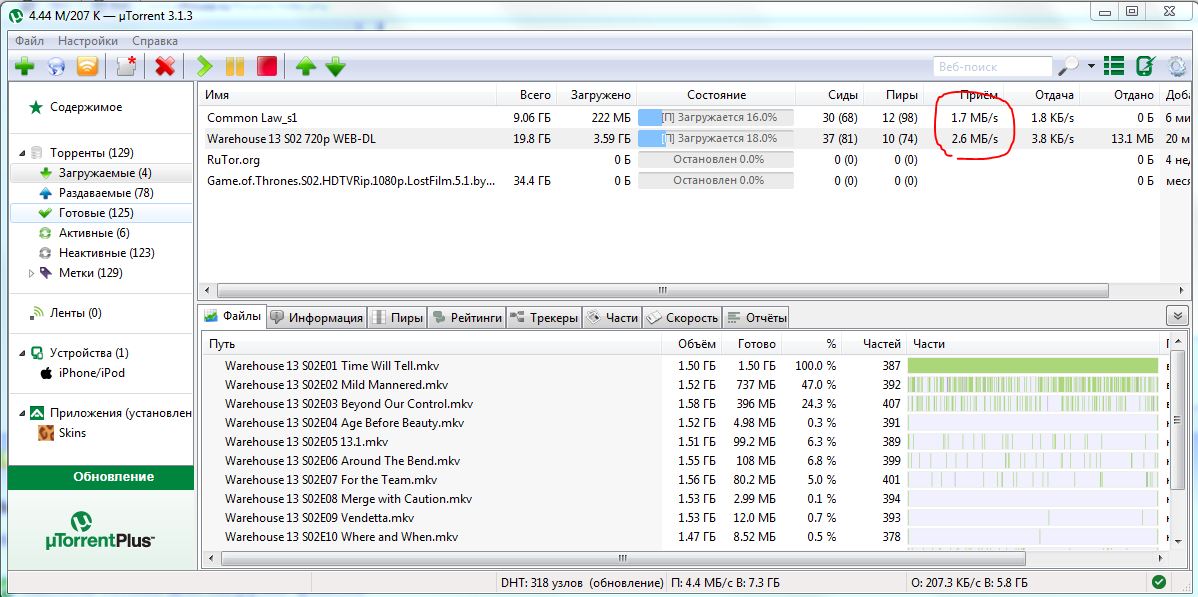1198x597 pixels.
Task: Switch to the Отчёты tab
Action: (x=756, y=318)
